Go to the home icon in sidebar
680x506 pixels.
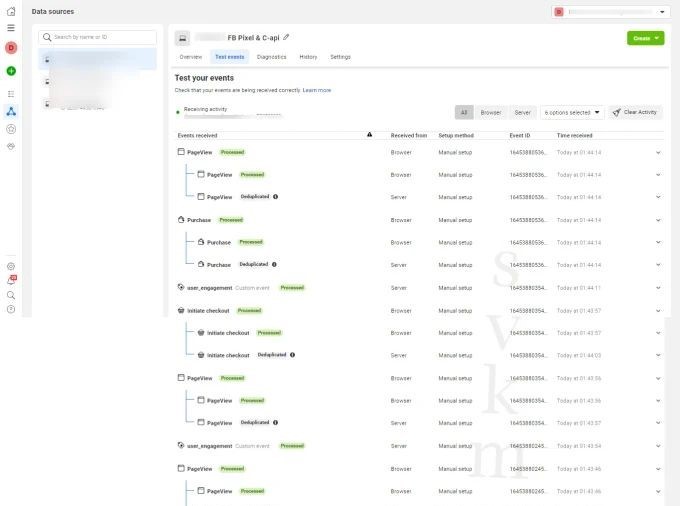click(x=11, y=11)
